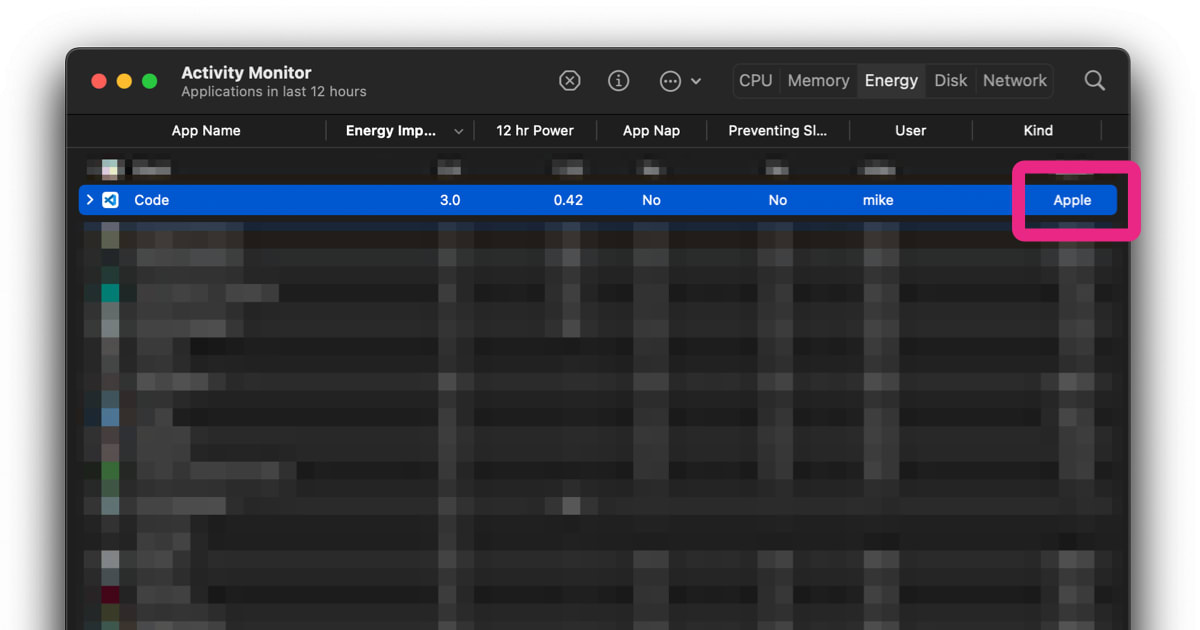The image size is (1200, 630).
Task: Click the more options ellipsis icon
Action: pyautogui.click(x=668, y=81)
